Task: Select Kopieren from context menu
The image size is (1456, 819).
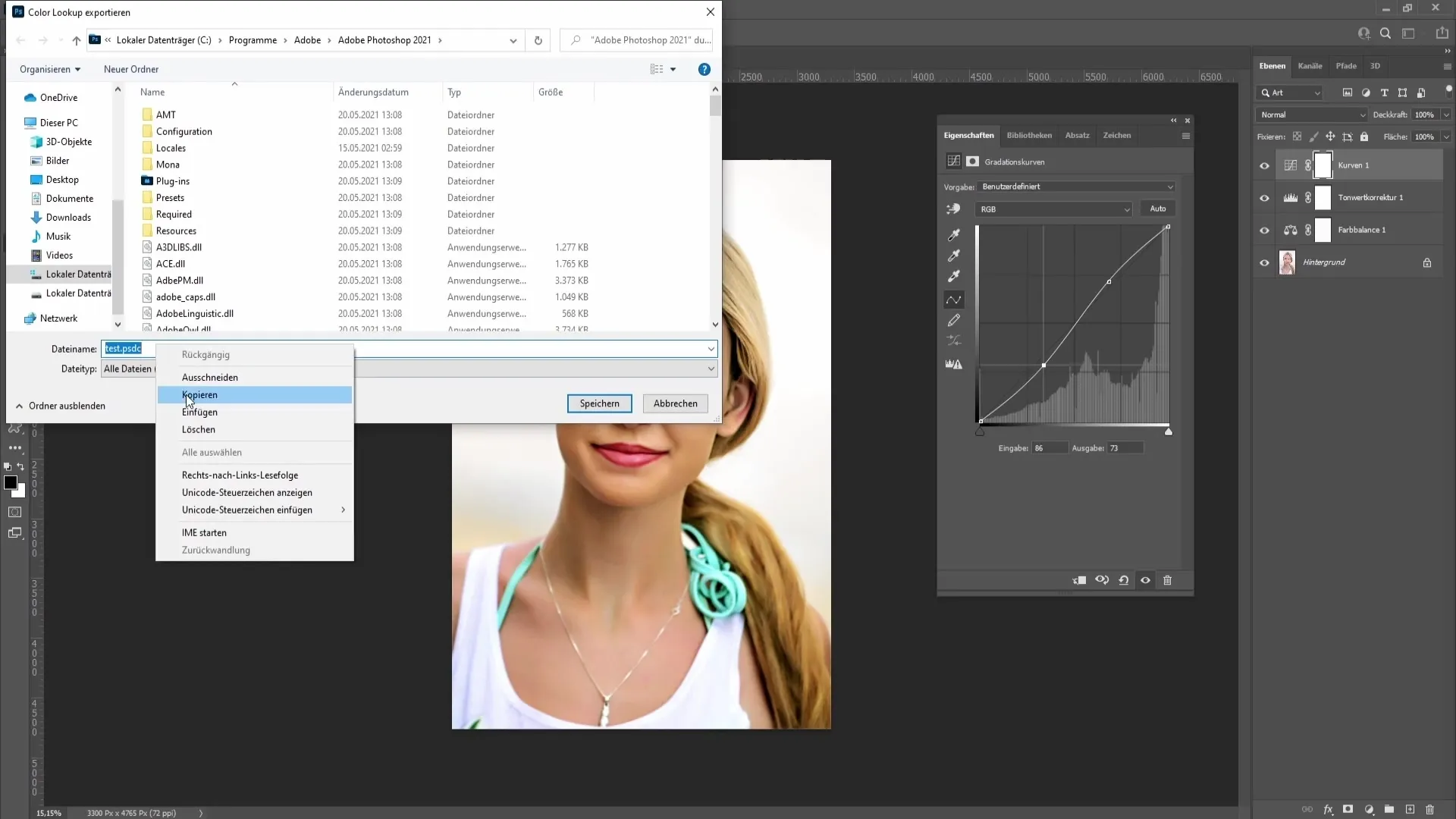Action: [x=199, y=394]
